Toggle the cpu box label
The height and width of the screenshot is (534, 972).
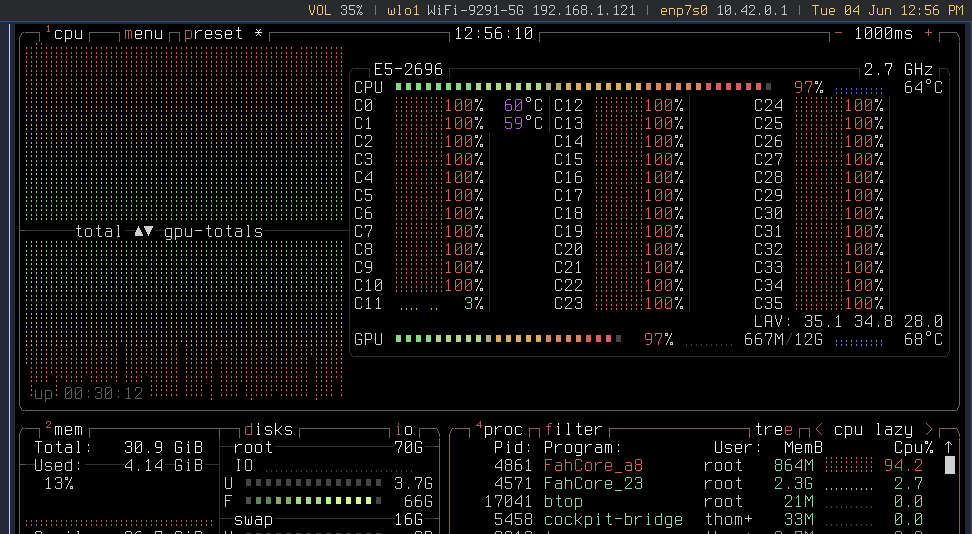point(67,33)
